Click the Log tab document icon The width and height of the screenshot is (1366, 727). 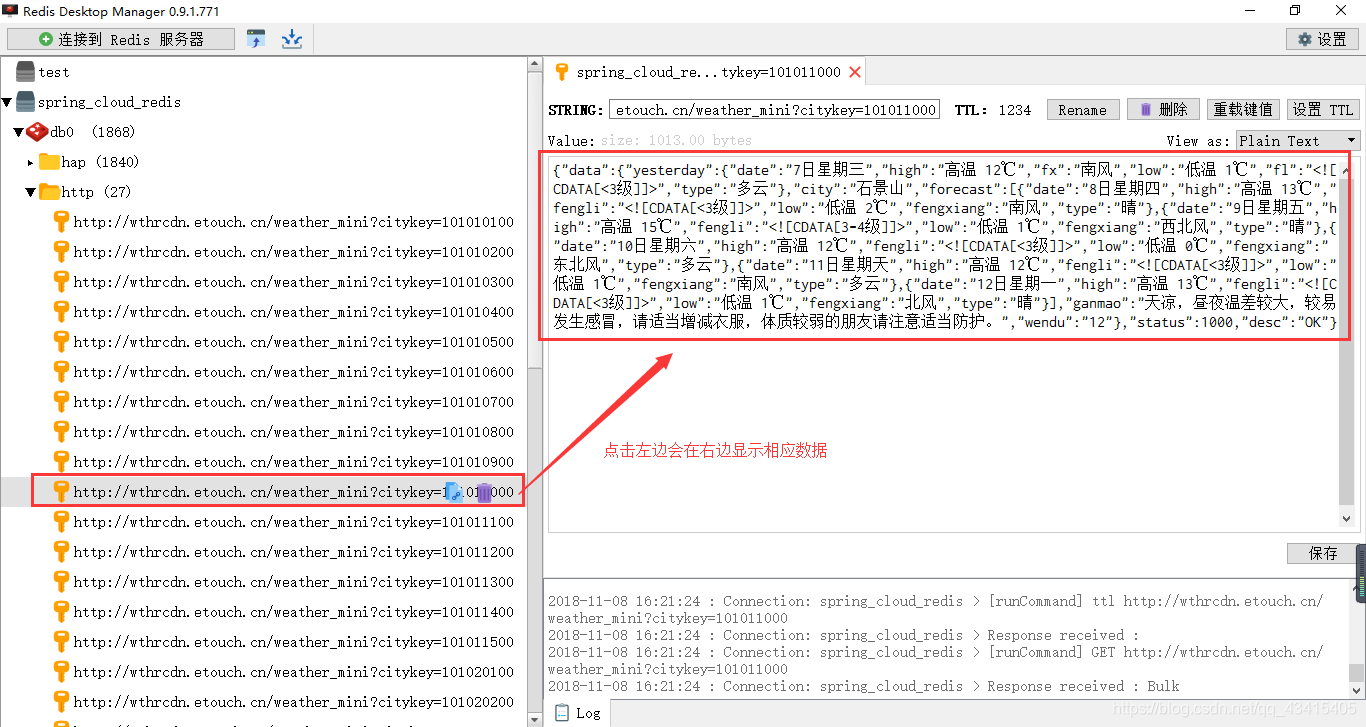click(x=561, y=713)
